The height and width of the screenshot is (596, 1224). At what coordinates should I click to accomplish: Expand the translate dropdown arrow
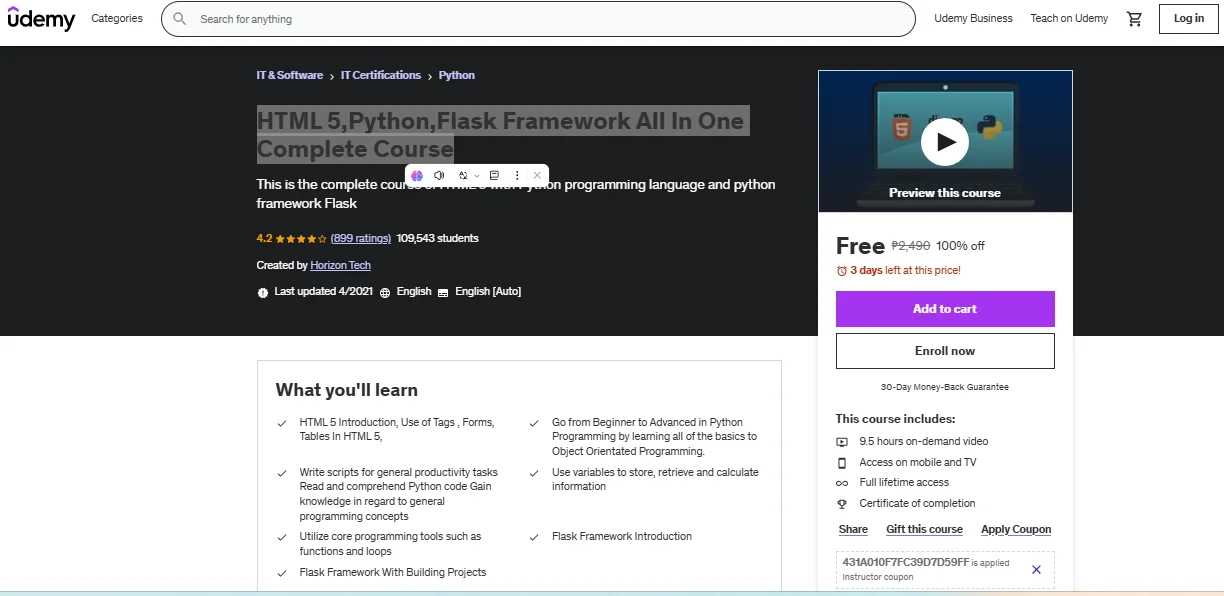[x=477, y=176]
